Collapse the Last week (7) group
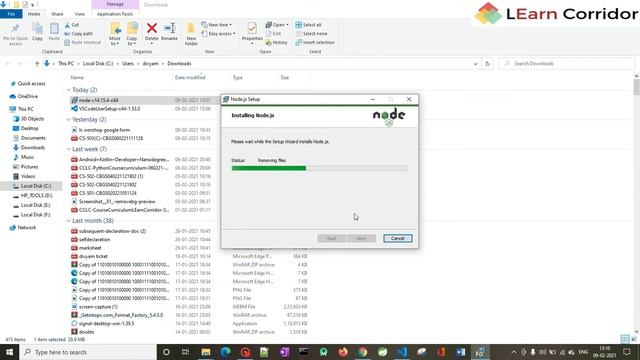This screenshot has width=640, height=360. pyautogui.click(x=69, y=149)
